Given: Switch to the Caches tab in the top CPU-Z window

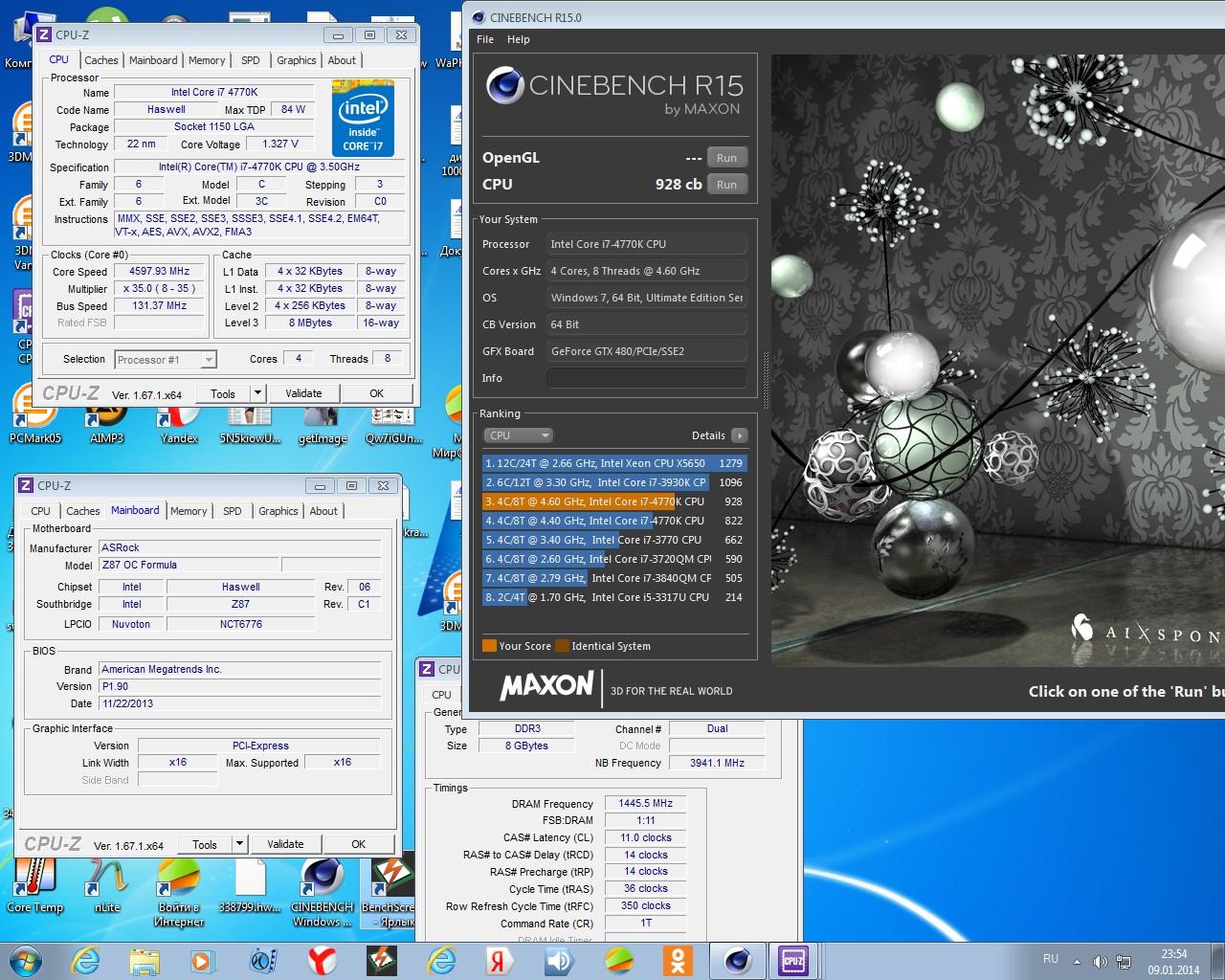Looking at the screenshot, I should pyautogui.click(x=100, y=60).
